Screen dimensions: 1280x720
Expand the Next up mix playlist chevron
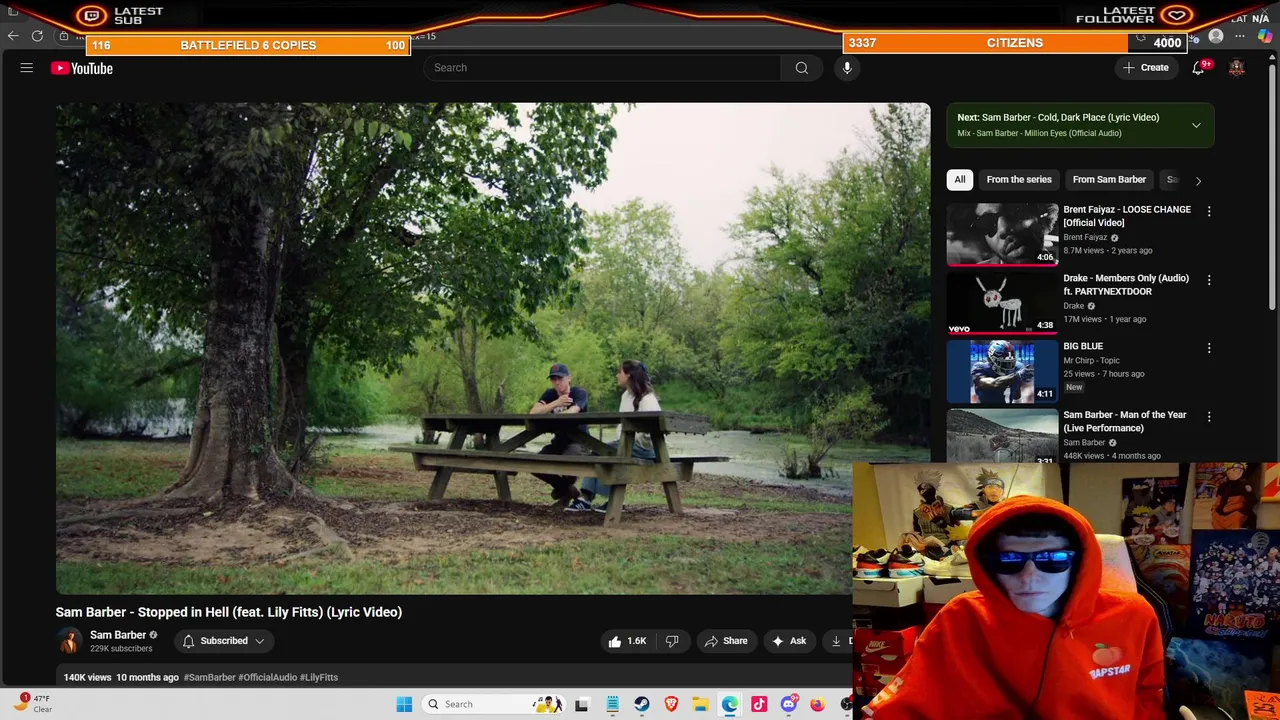pos(1196,125)
